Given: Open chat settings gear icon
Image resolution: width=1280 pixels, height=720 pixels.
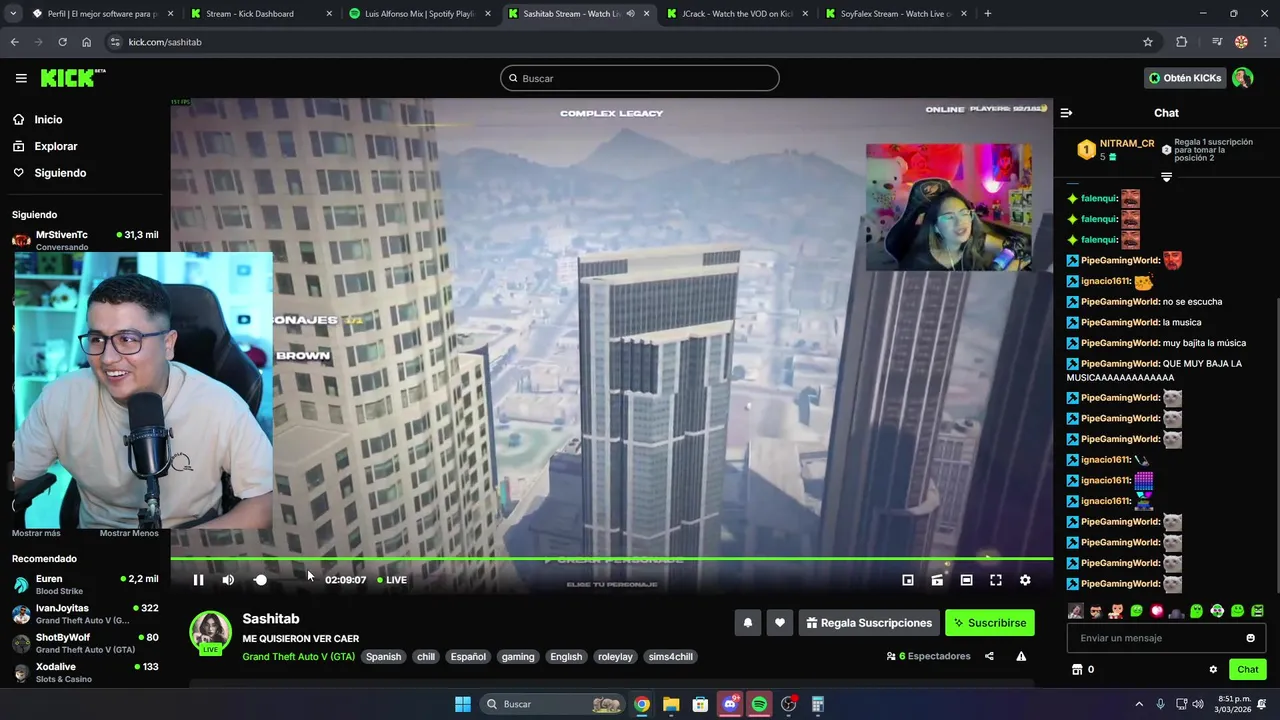Looking at the screenshot, I should tap(1213, 670).
